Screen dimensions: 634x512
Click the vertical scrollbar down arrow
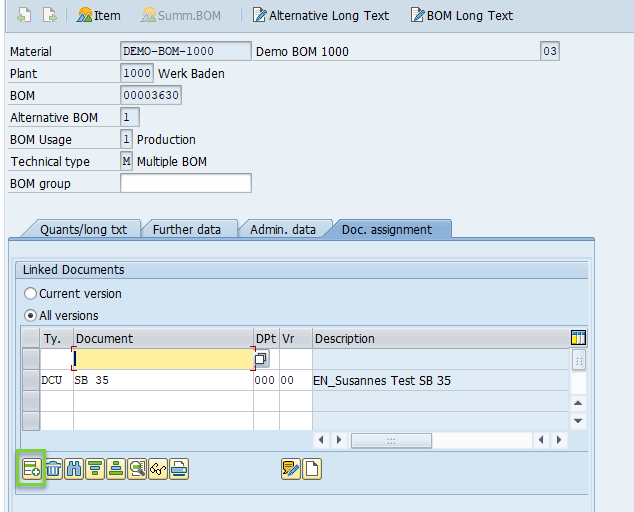578,421
